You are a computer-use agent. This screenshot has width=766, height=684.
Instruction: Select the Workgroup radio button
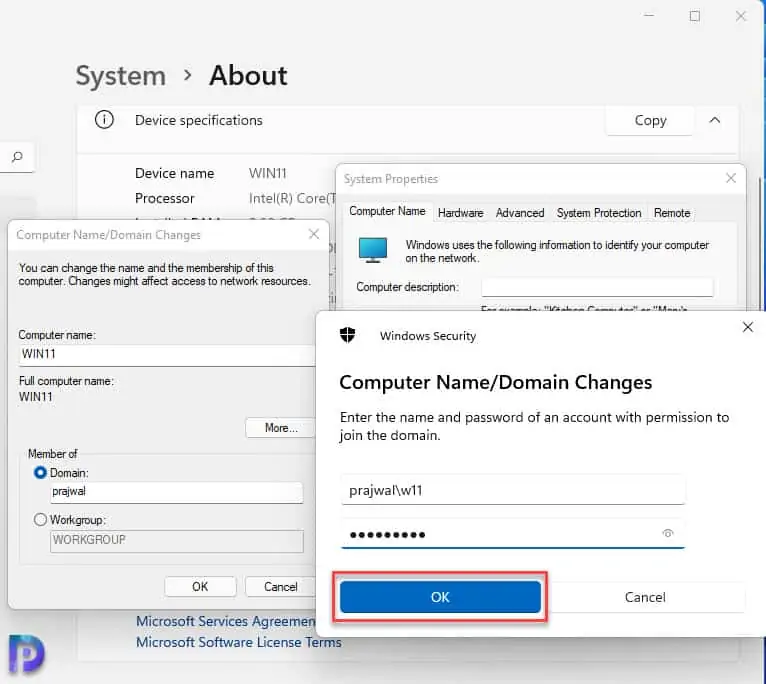[x=41, y=520]
